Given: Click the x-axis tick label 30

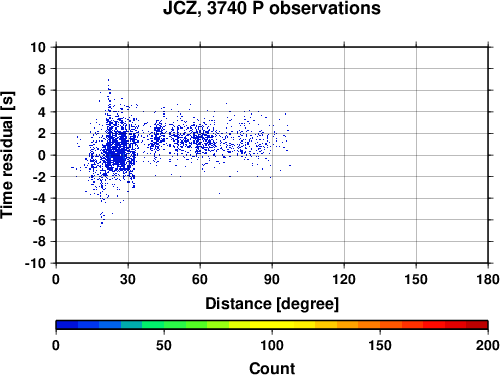Looking at the screenshot, I should (128, 279).
